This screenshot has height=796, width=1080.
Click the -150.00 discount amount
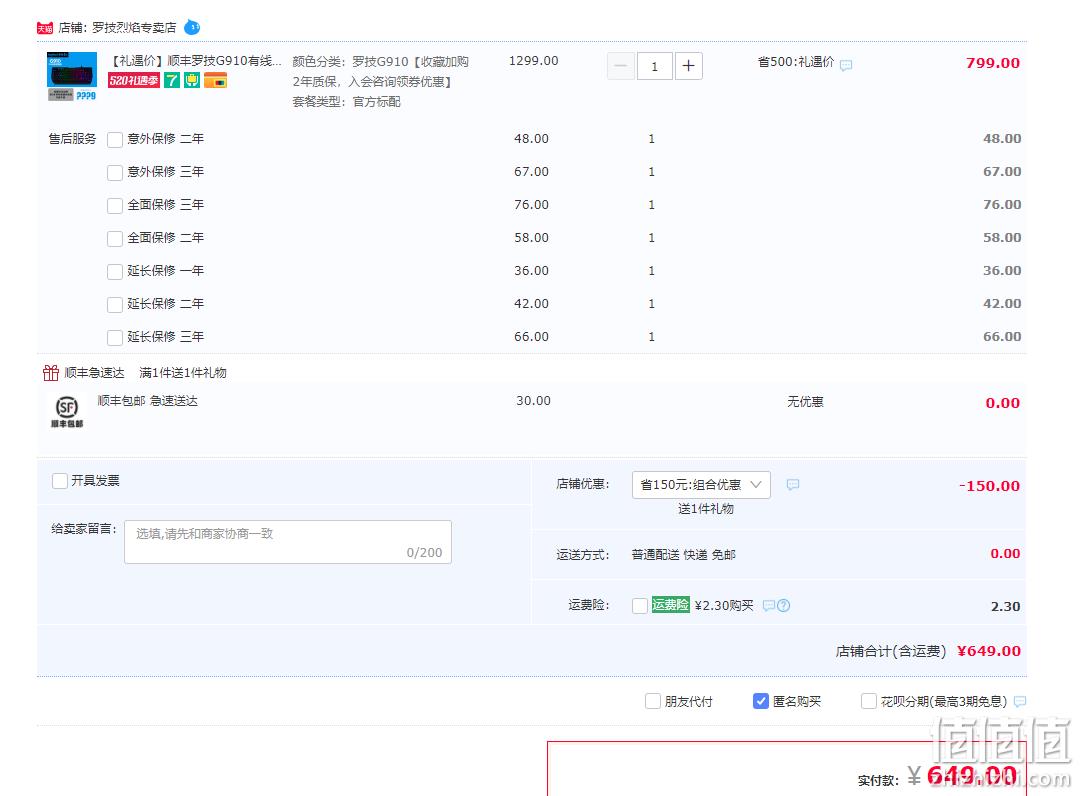(989, 485)
